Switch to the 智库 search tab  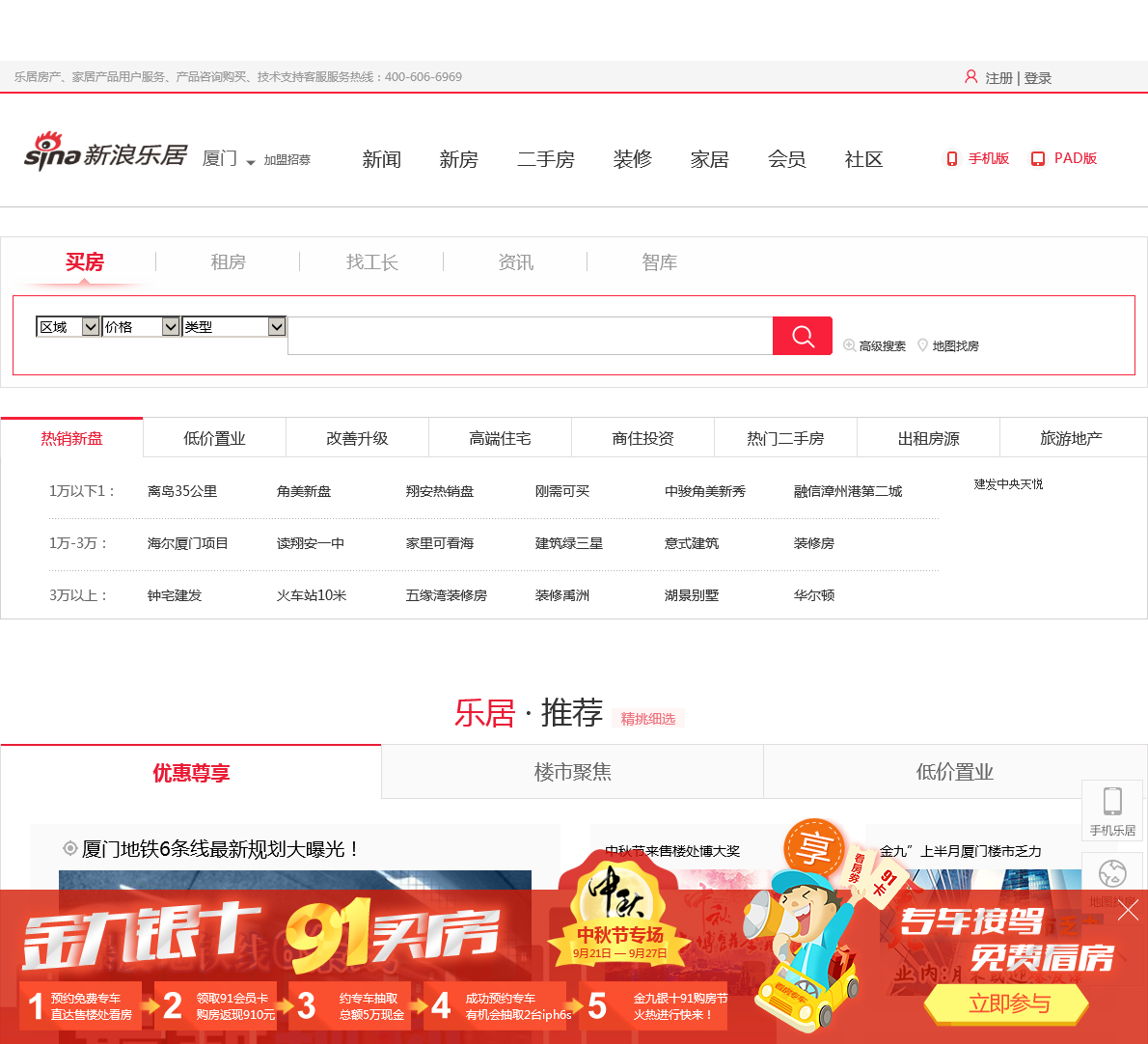click(659, 262)
